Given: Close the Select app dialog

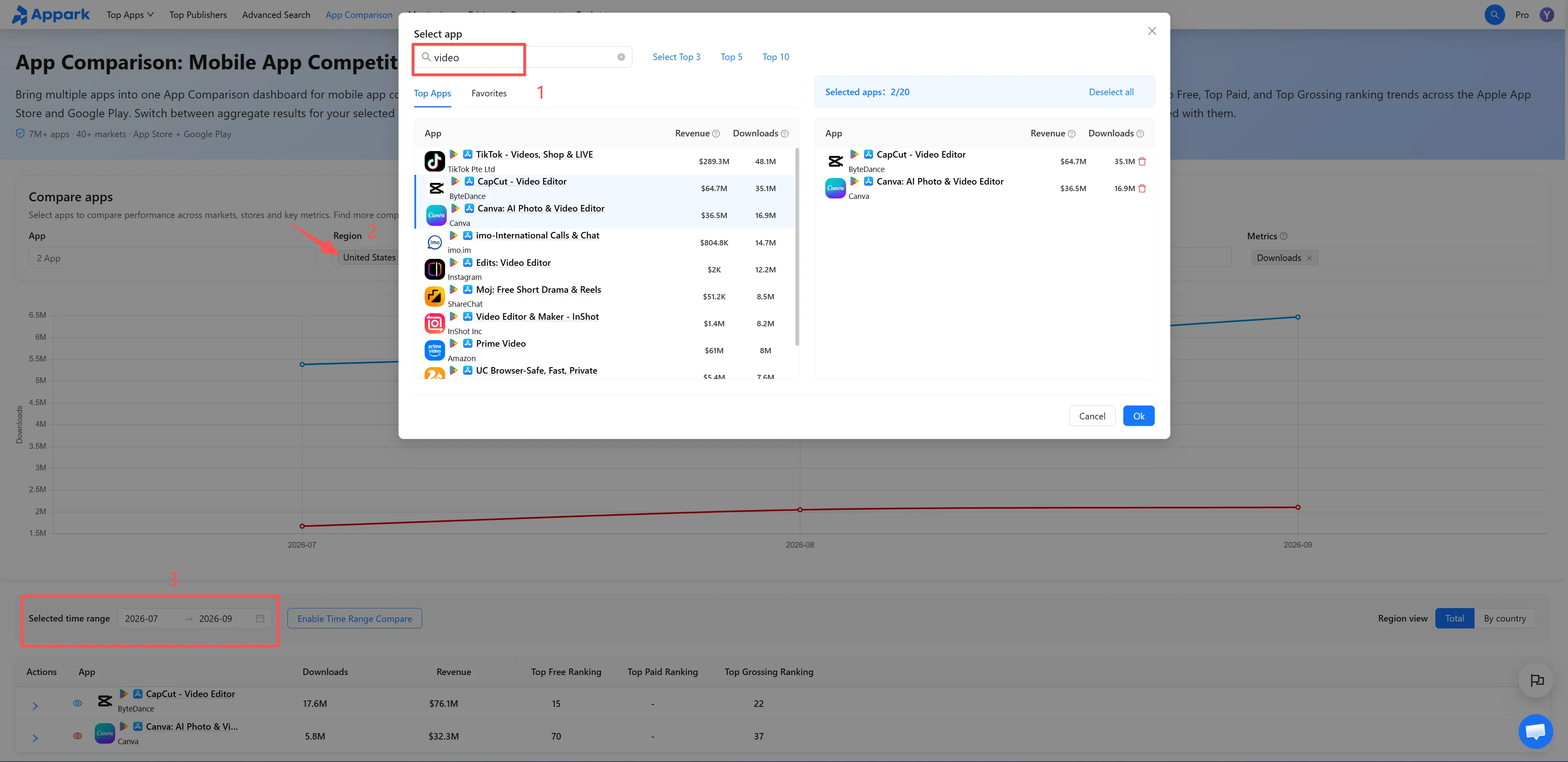Looking at the screenshot, I should coord(1151,31).
